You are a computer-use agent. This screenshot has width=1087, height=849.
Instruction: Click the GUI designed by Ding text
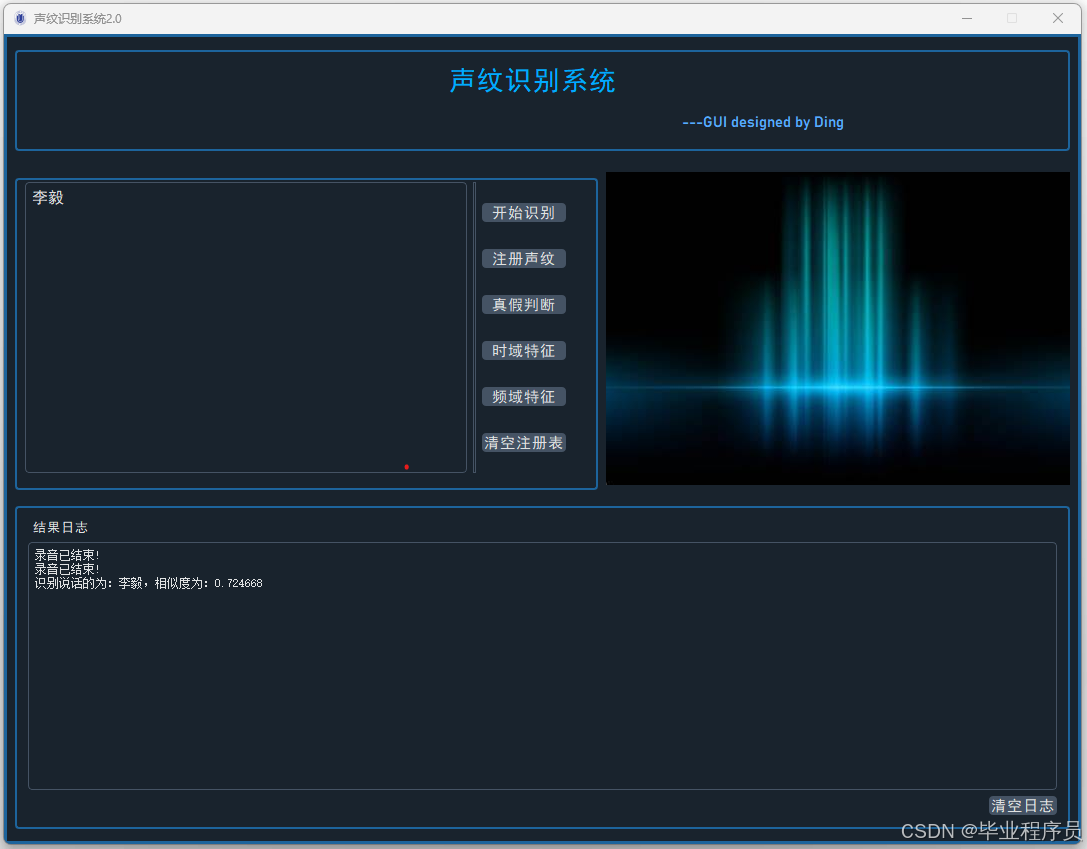763,123
